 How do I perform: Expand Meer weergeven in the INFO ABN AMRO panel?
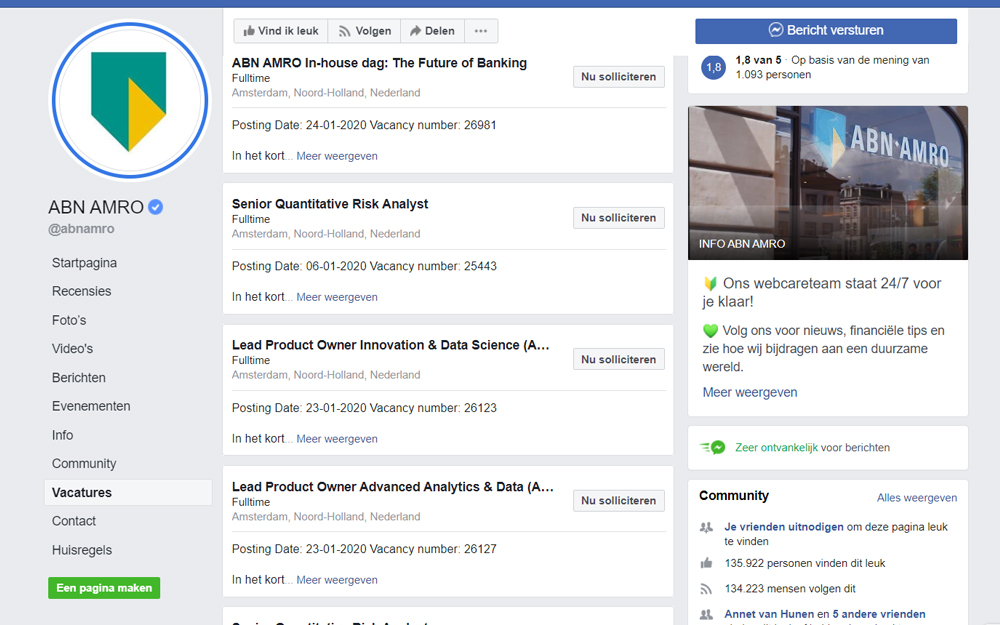(749, 392)
